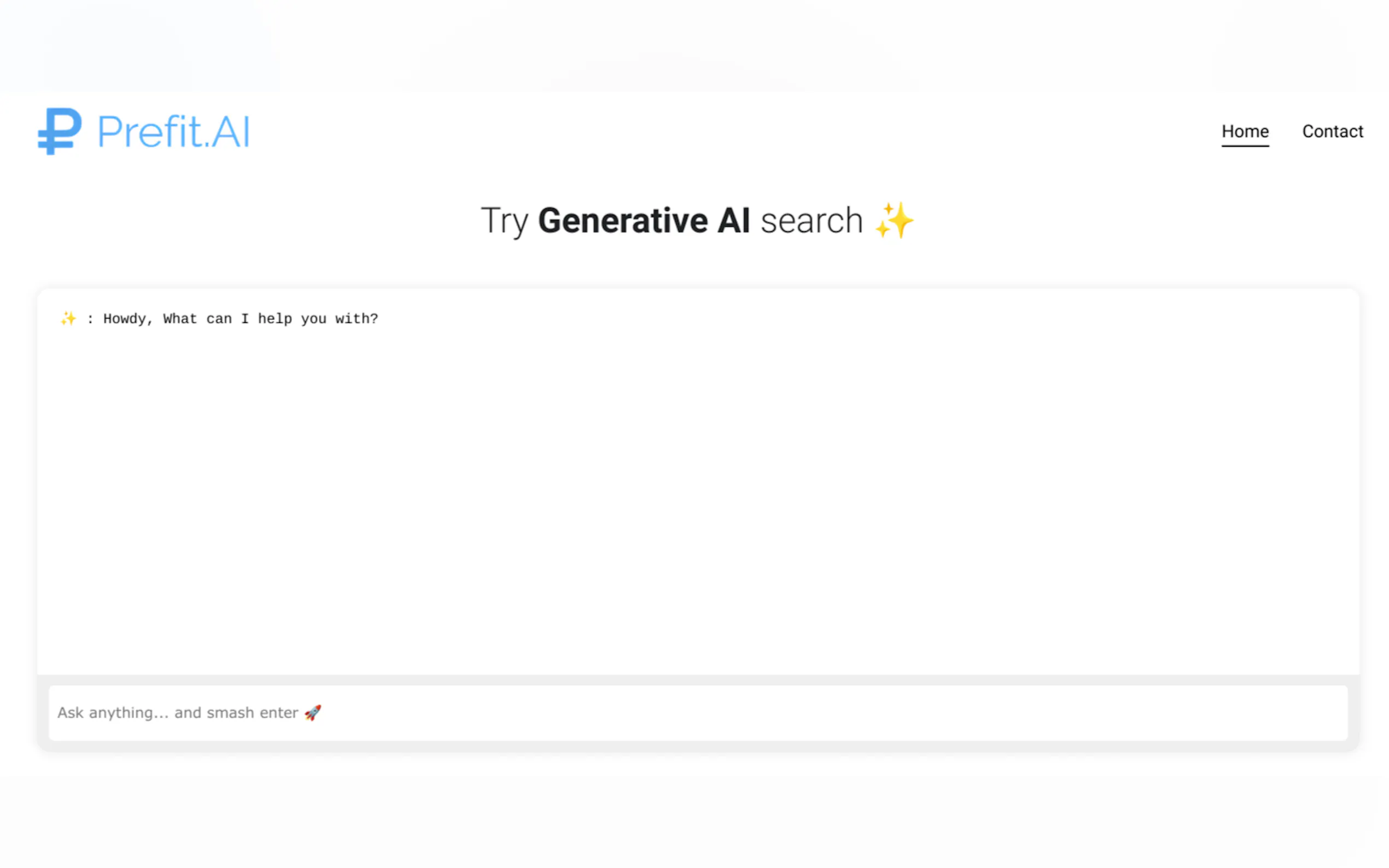
Task: Click the rocket emoji in the input placeholder
Action: pyautogui.click(x=313, y=712)
